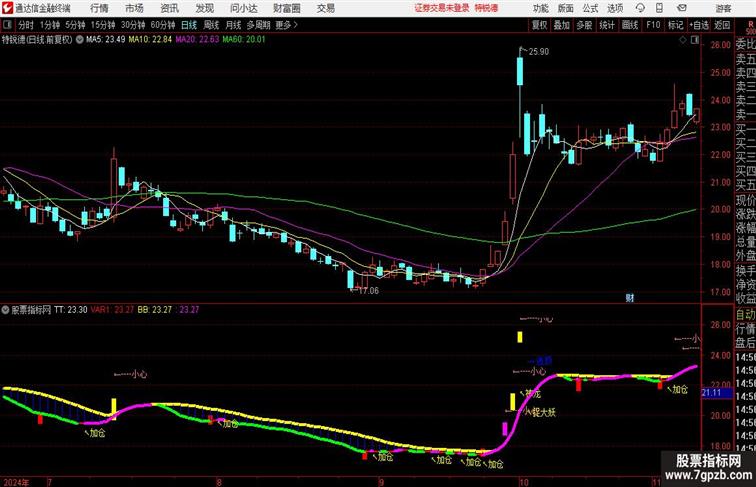Image resolution: width=756 pixels, height=487 pixels.
Task: Open the 多周期 multi-period view
Action: [258, 25]
